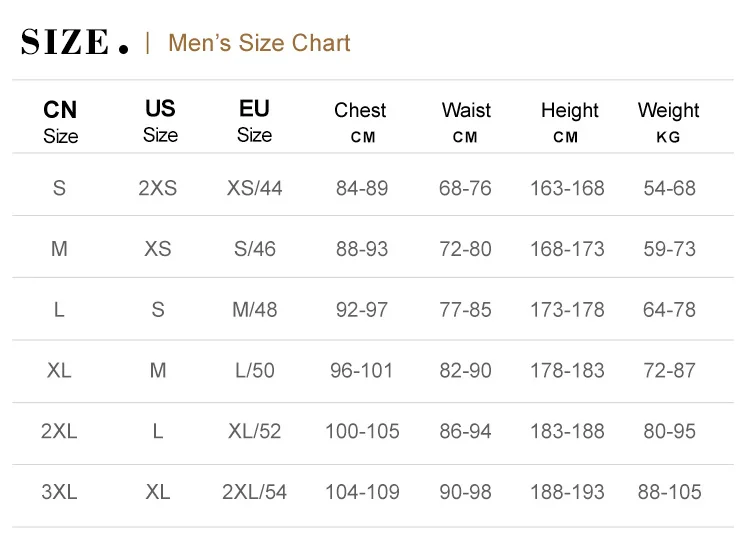Select the Waist CM column header
Screen dimensions: 750x543
point(466,121)
